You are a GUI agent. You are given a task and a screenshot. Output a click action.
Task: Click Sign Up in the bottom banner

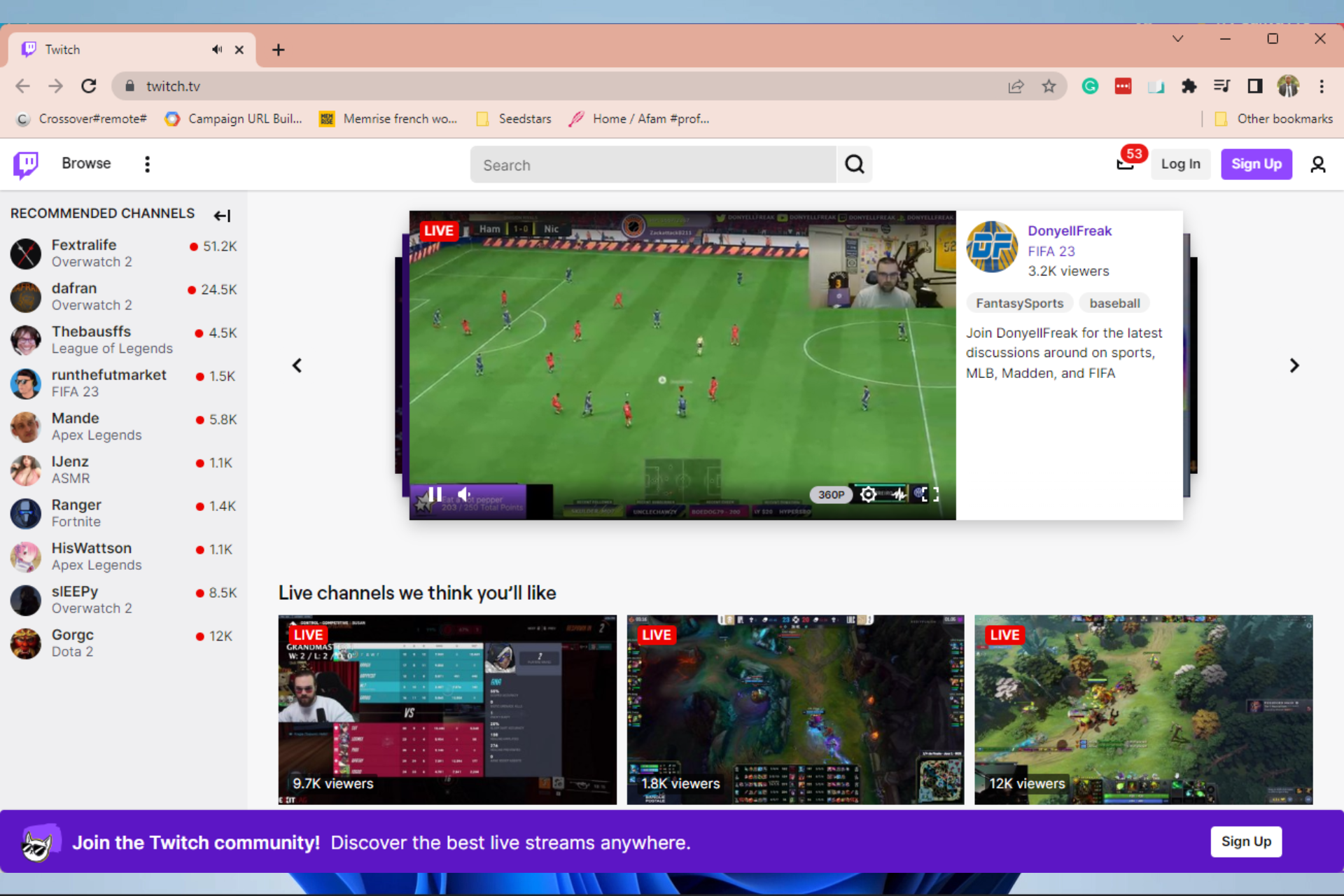click(1246, 841)
